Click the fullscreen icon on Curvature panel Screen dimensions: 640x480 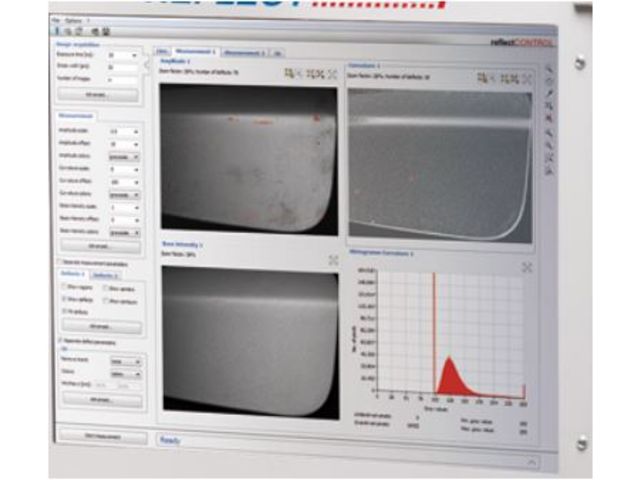[x=527, y=78]
